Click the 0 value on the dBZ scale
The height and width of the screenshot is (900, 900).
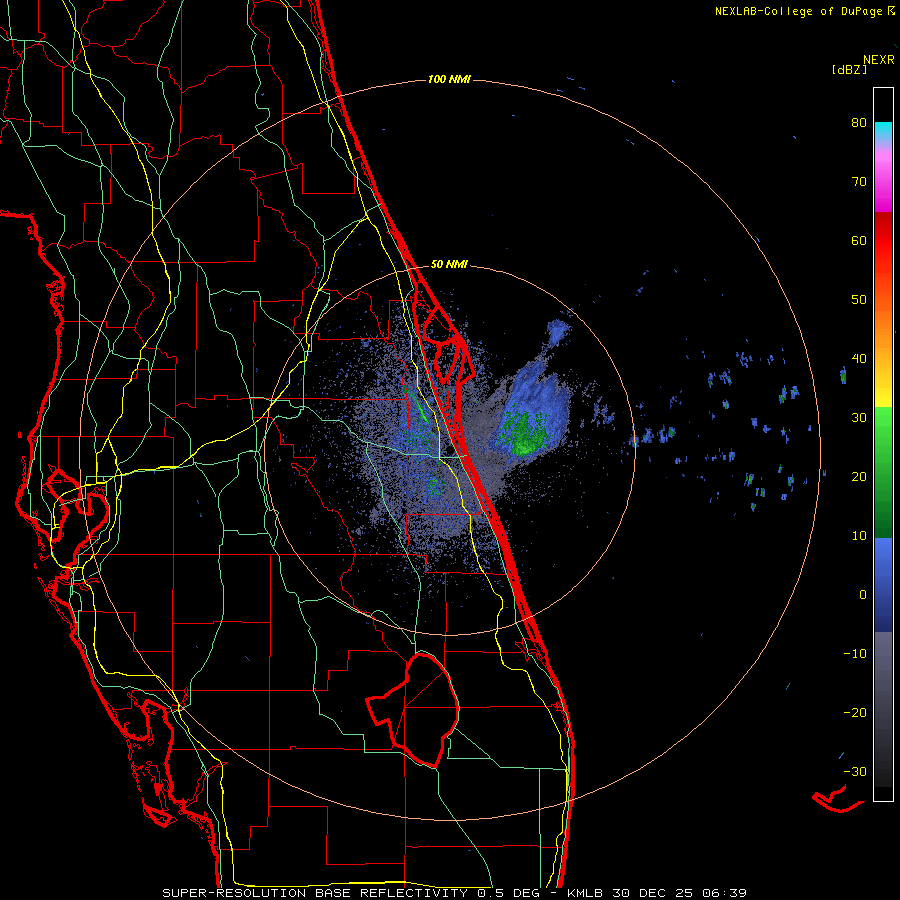(863, 595)
